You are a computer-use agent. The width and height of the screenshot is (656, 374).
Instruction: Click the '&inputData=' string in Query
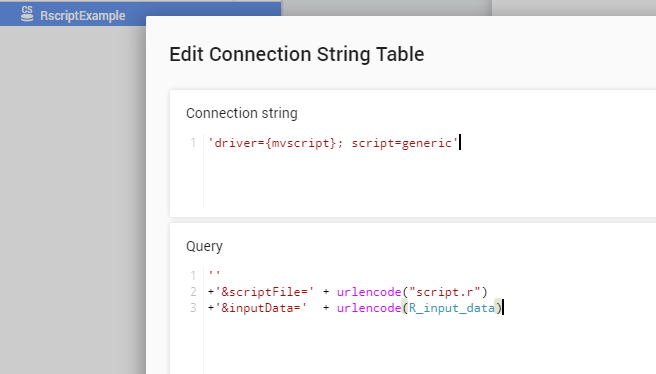click(x=261, y=308)
